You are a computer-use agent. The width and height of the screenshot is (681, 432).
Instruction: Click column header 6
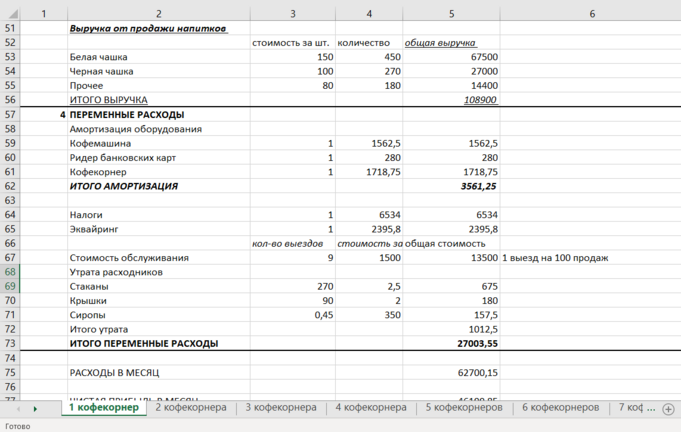592,14
